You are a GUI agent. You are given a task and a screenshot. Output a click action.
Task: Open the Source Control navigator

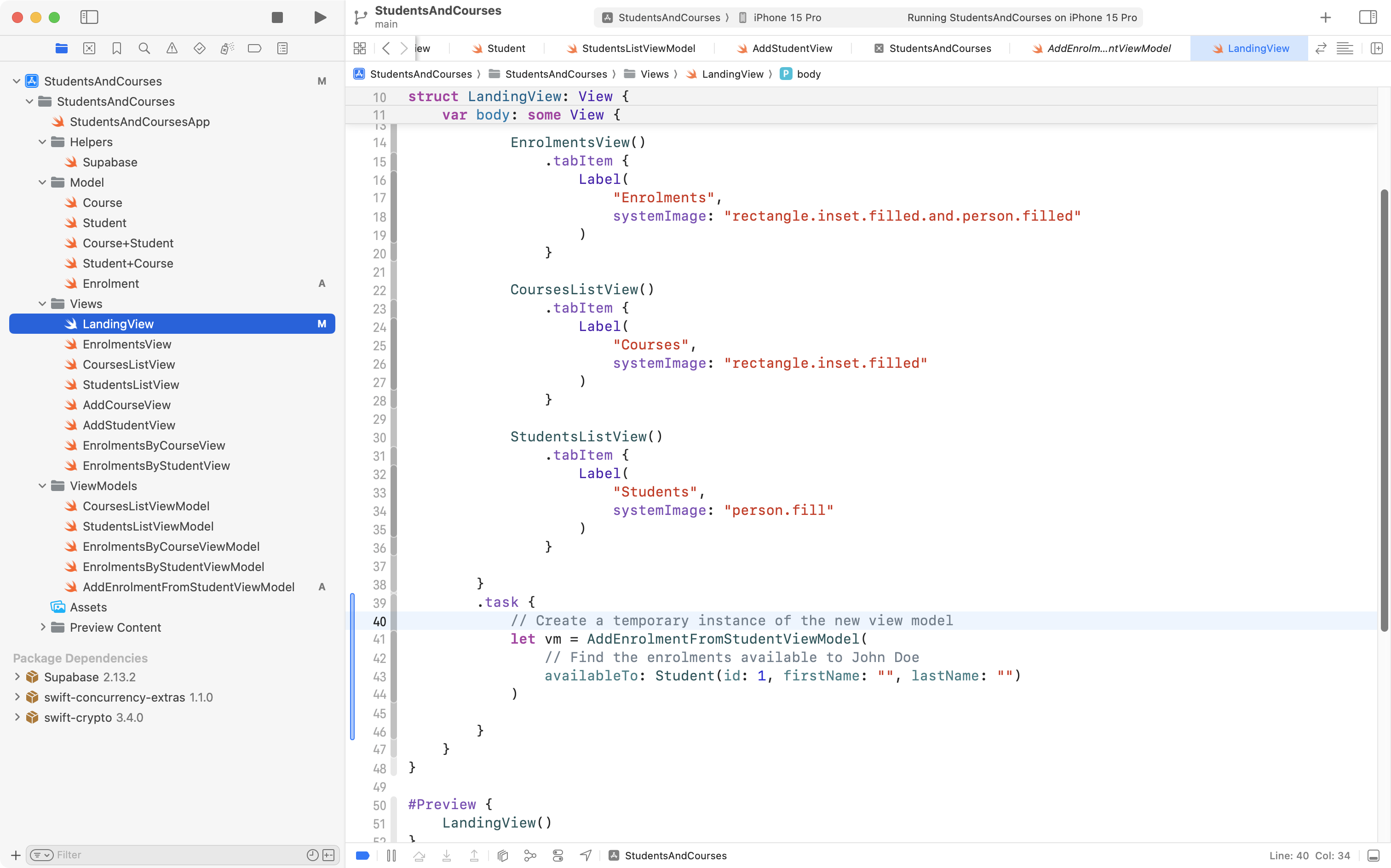pyautogui.click(x=89, y=48)
